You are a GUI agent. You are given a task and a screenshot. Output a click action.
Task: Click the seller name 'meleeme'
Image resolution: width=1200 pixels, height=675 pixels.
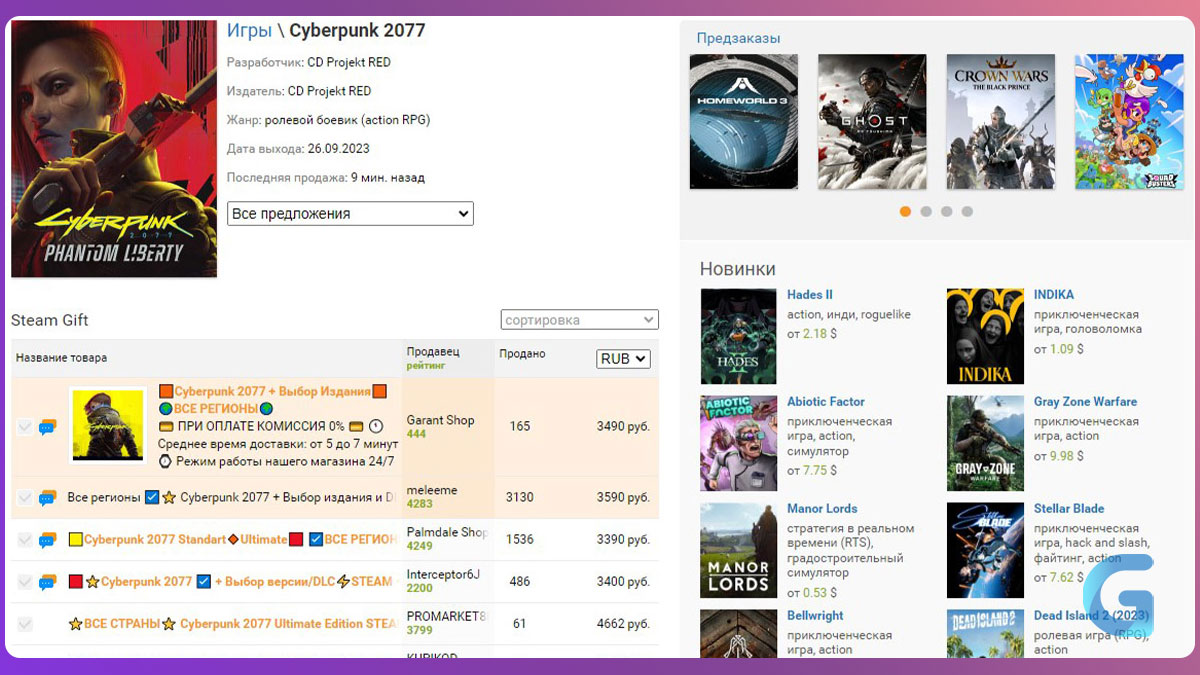pyautogui.click(x=432, y=490)
